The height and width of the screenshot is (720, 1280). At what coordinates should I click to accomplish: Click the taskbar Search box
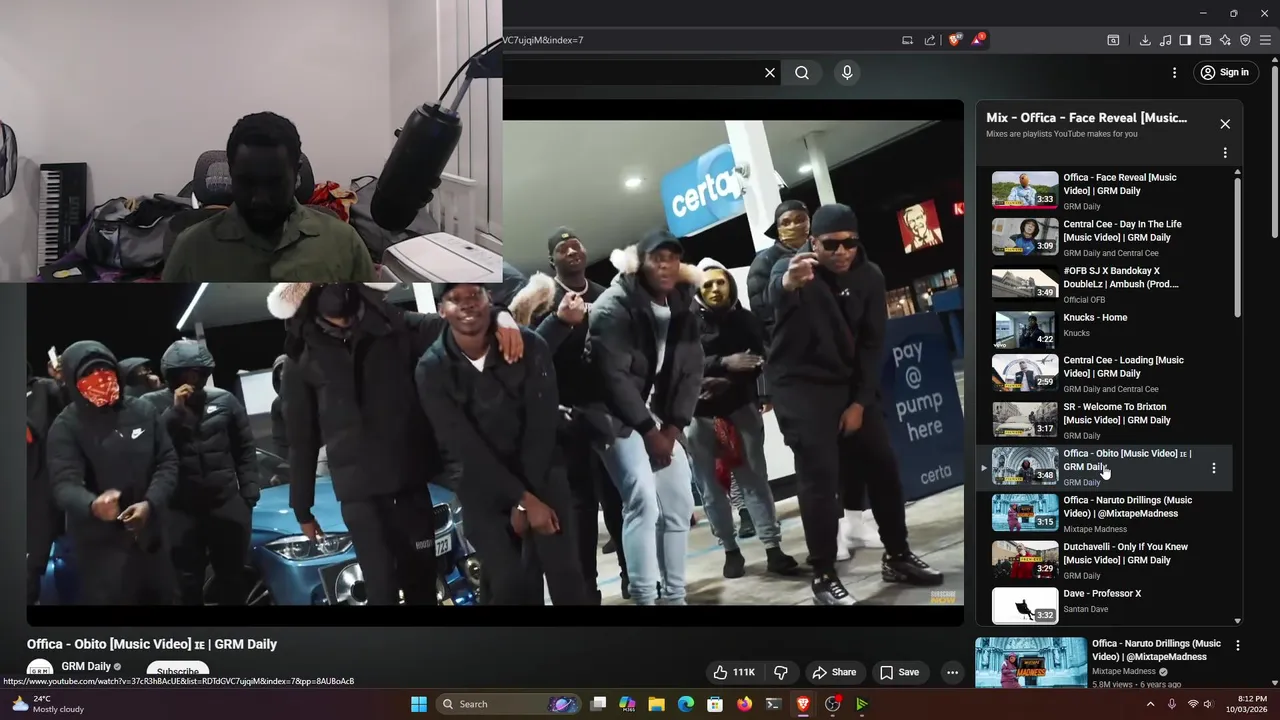(510, 704)
